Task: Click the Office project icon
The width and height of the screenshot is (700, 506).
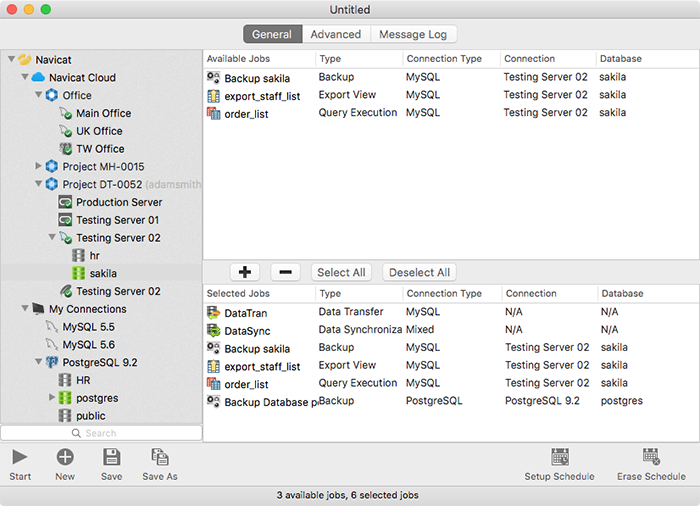Action: point(52,95)
